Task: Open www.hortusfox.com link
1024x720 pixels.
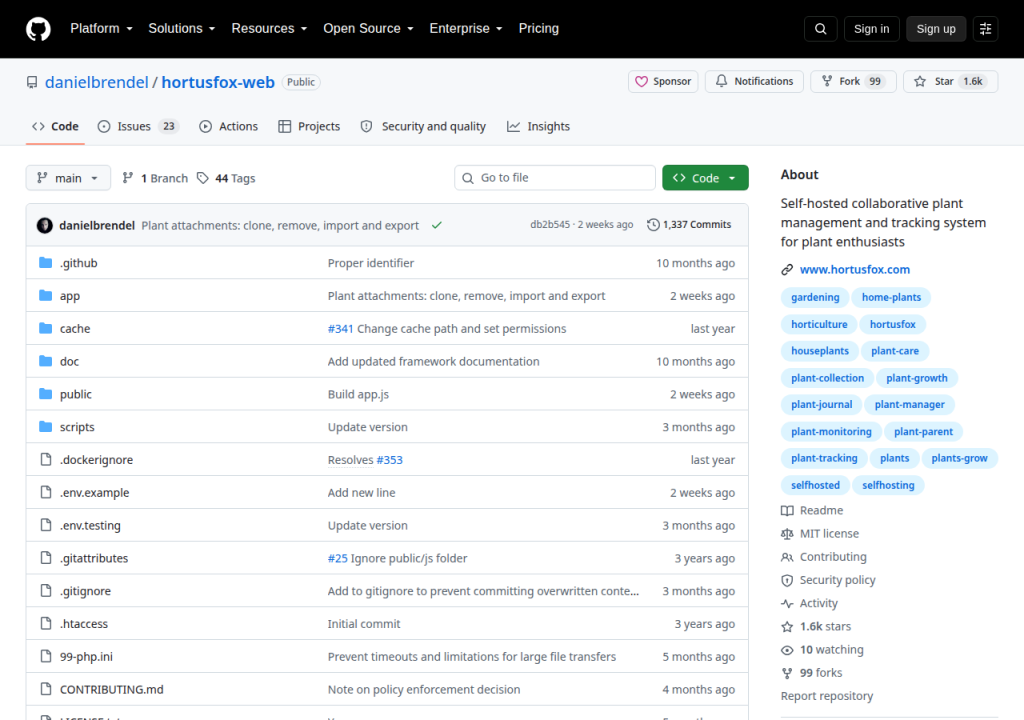Action: tap(854, 270)
